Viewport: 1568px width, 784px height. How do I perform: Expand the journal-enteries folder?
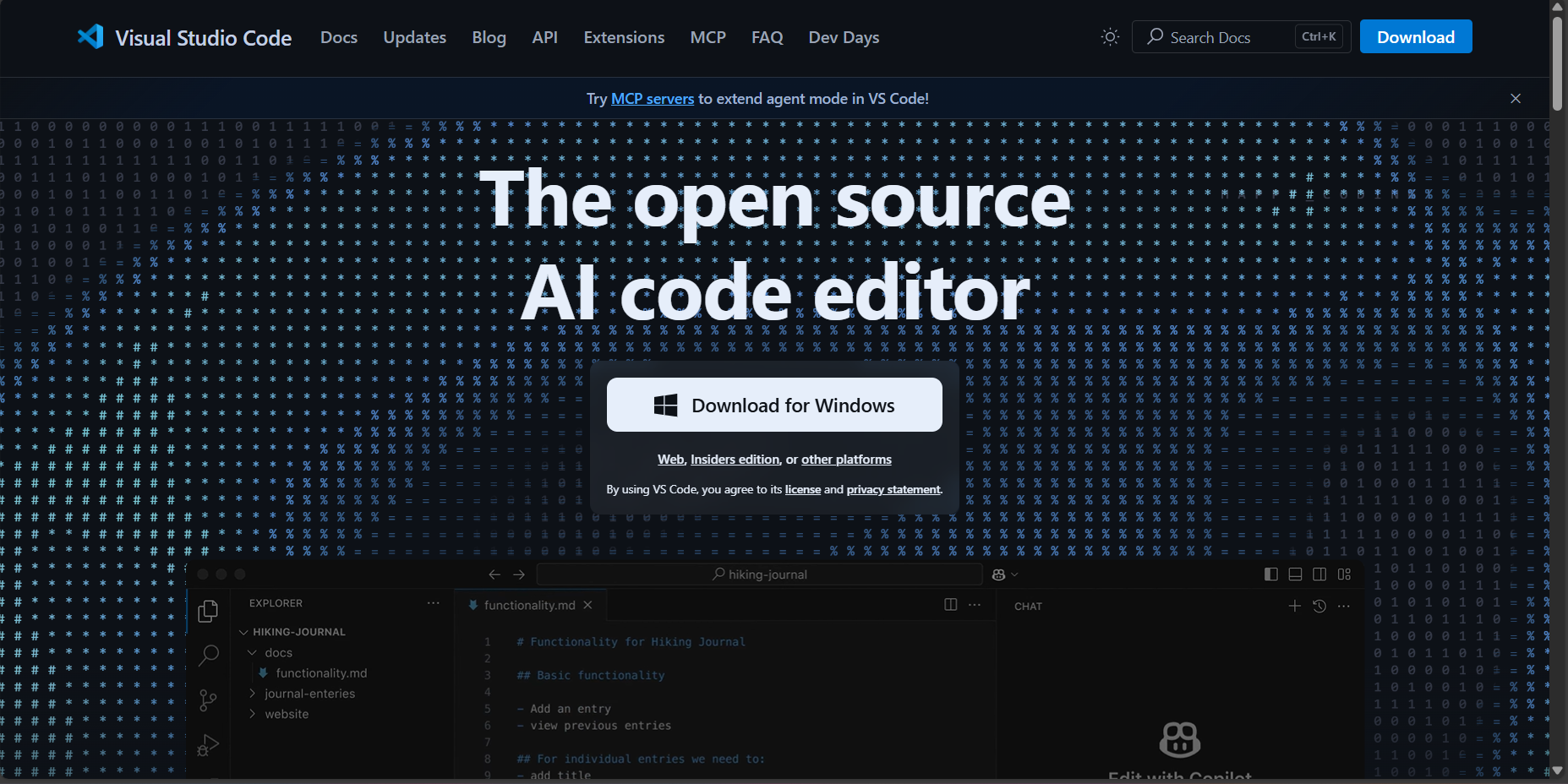(x=252, y=693)
